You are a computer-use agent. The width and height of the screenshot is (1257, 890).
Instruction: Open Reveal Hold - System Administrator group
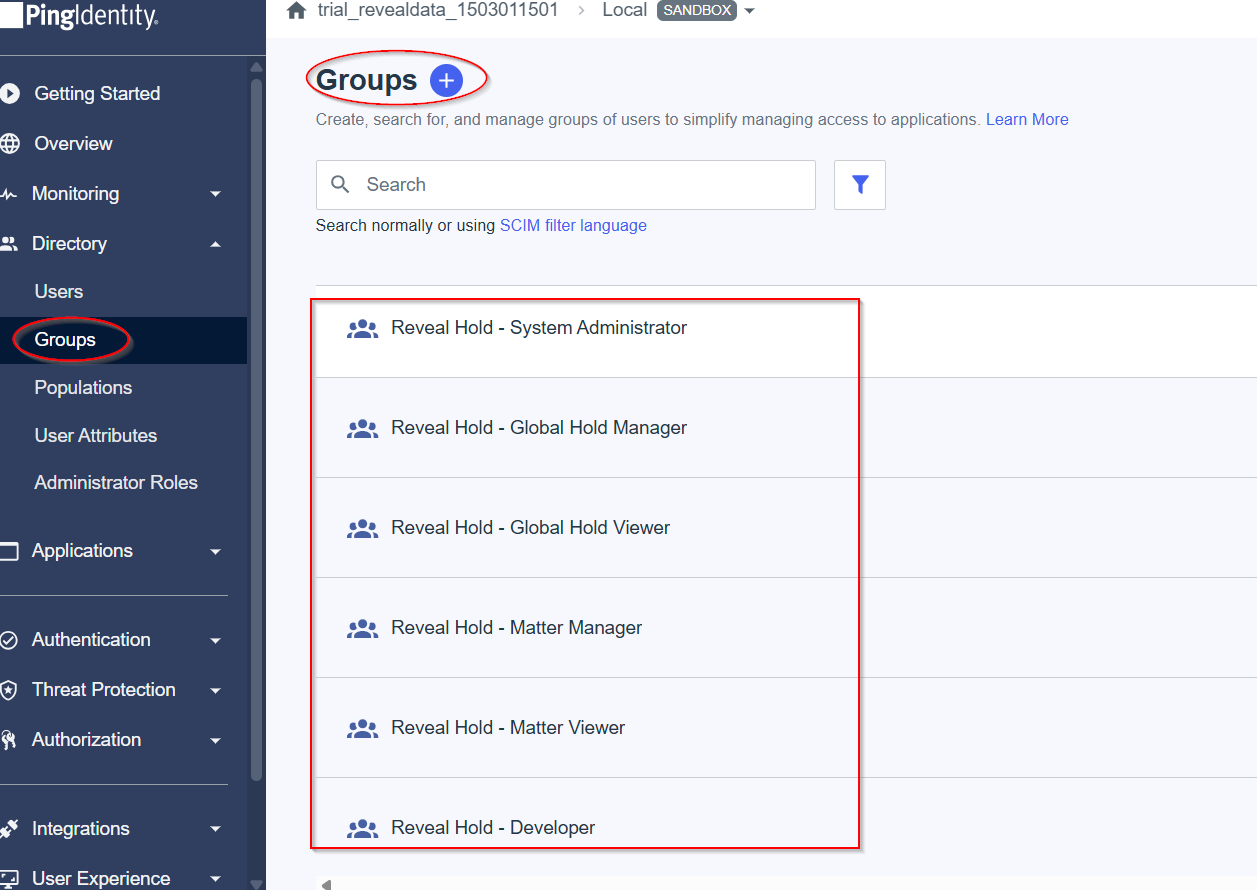(x=538, y=328)
